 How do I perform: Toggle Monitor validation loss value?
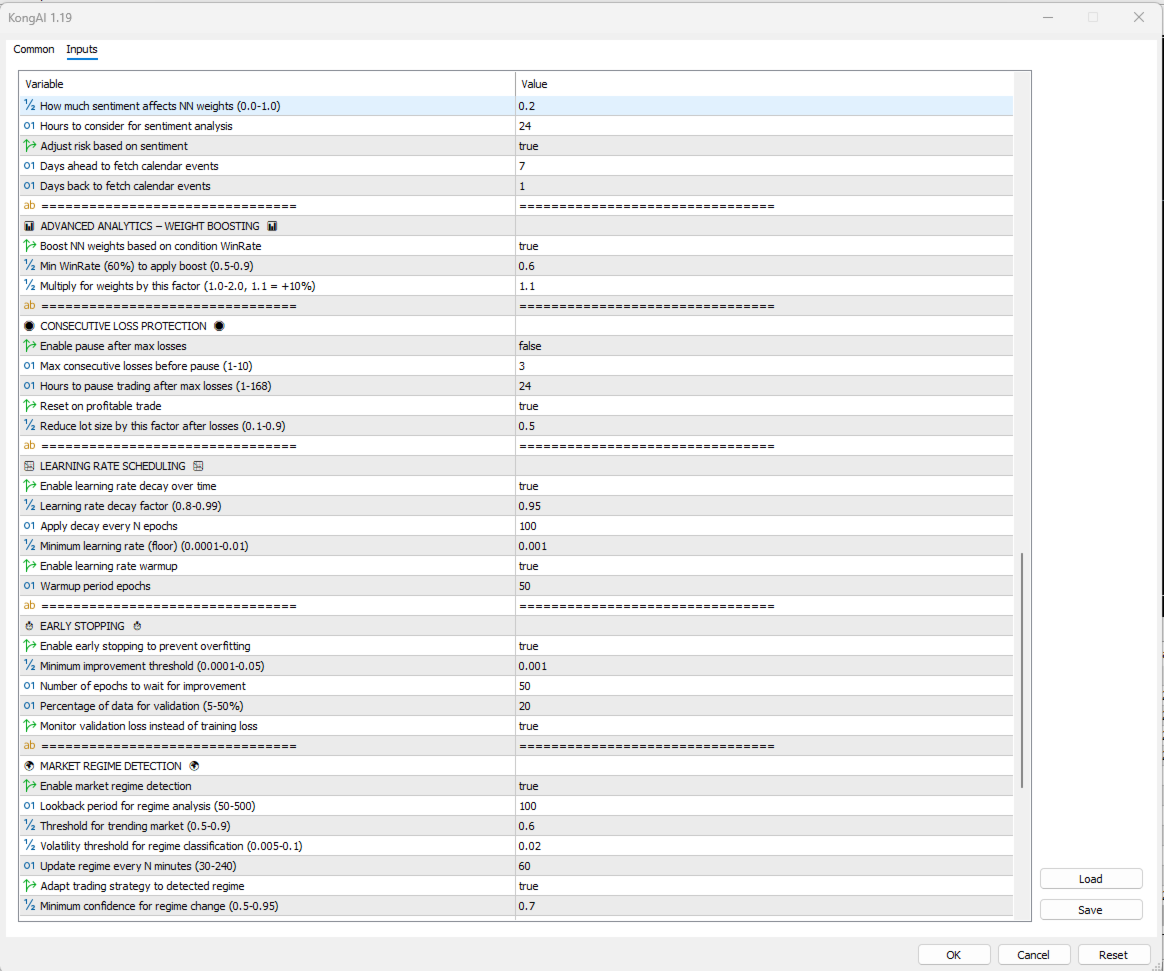[x=764, y=726]
